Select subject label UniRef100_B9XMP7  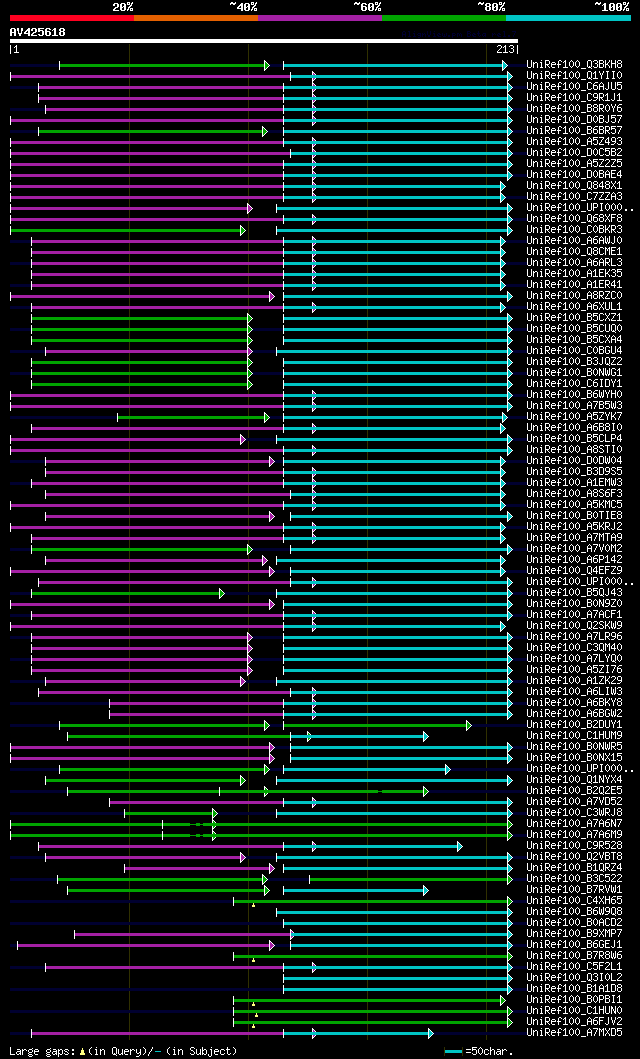[575, 933]
